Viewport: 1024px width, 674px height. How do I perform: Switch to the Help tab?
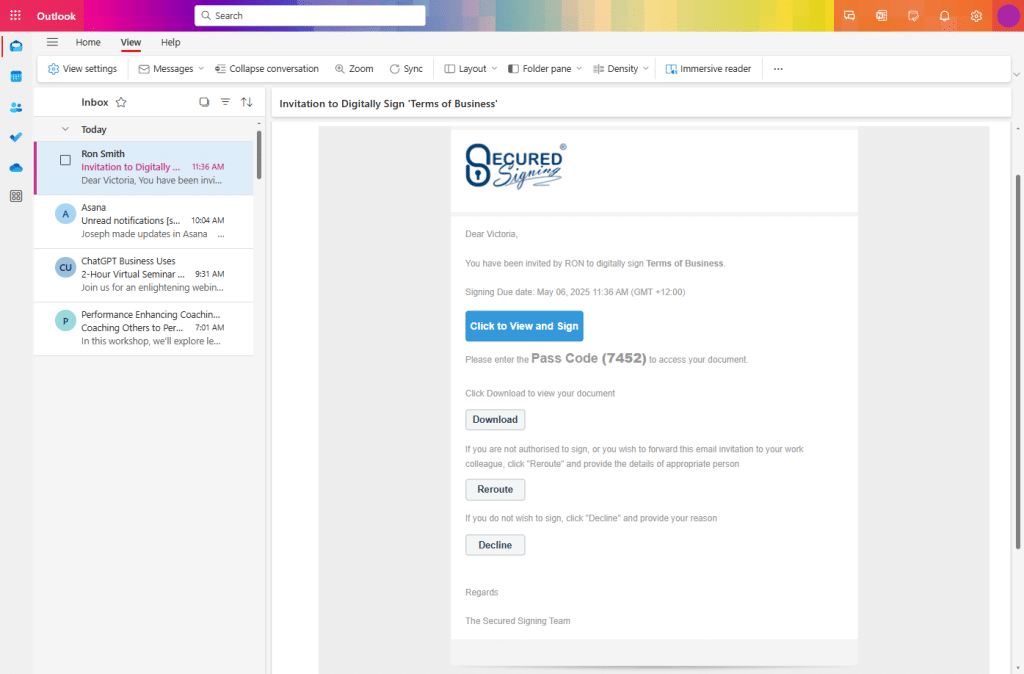[x=170, y=42]
